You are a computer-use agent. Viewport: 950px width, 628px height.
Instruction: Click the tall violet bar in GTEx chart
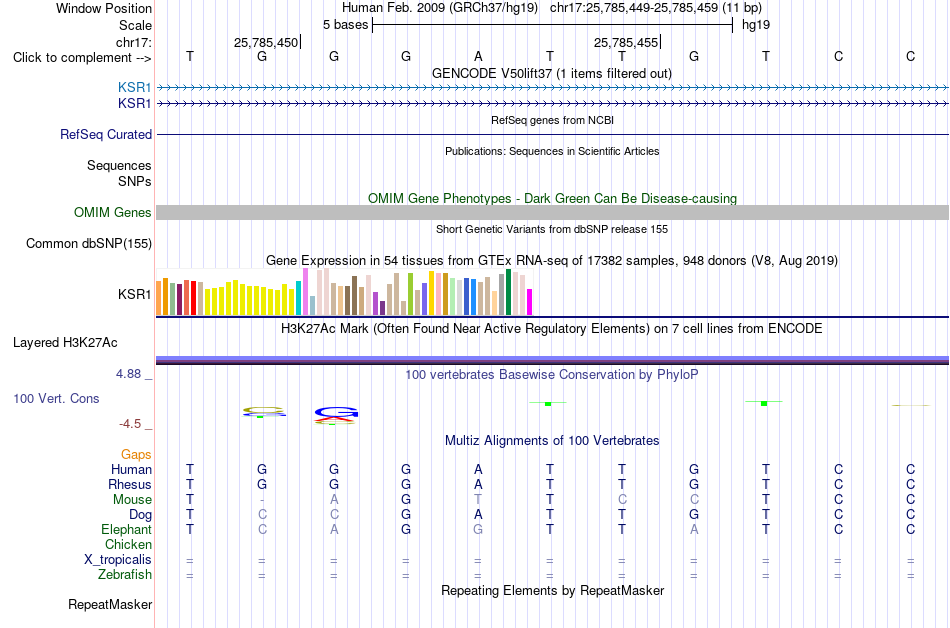305,292
